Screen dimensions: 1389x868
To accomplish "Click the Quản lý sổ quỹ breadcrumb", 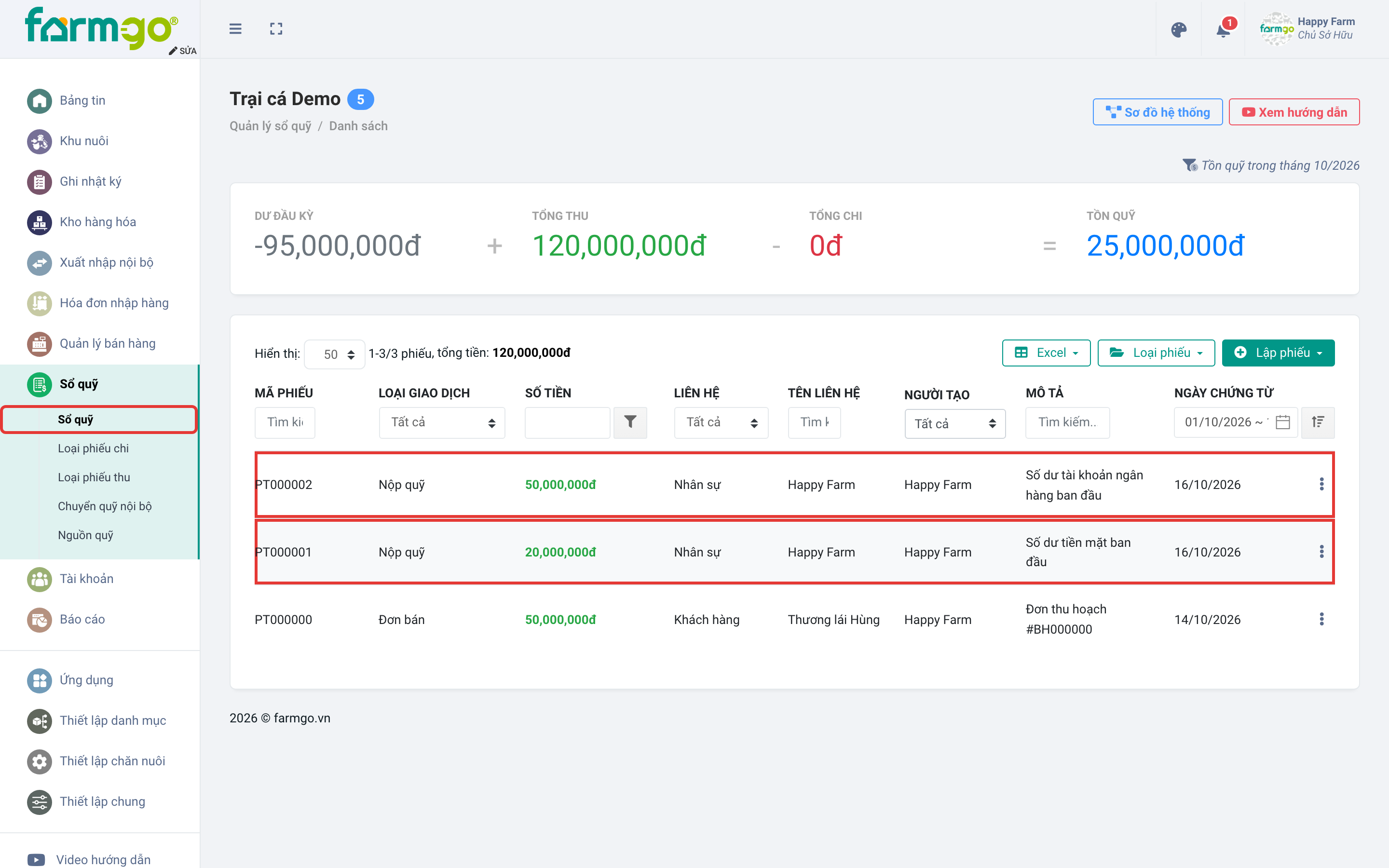I will (x=271, y=126).
